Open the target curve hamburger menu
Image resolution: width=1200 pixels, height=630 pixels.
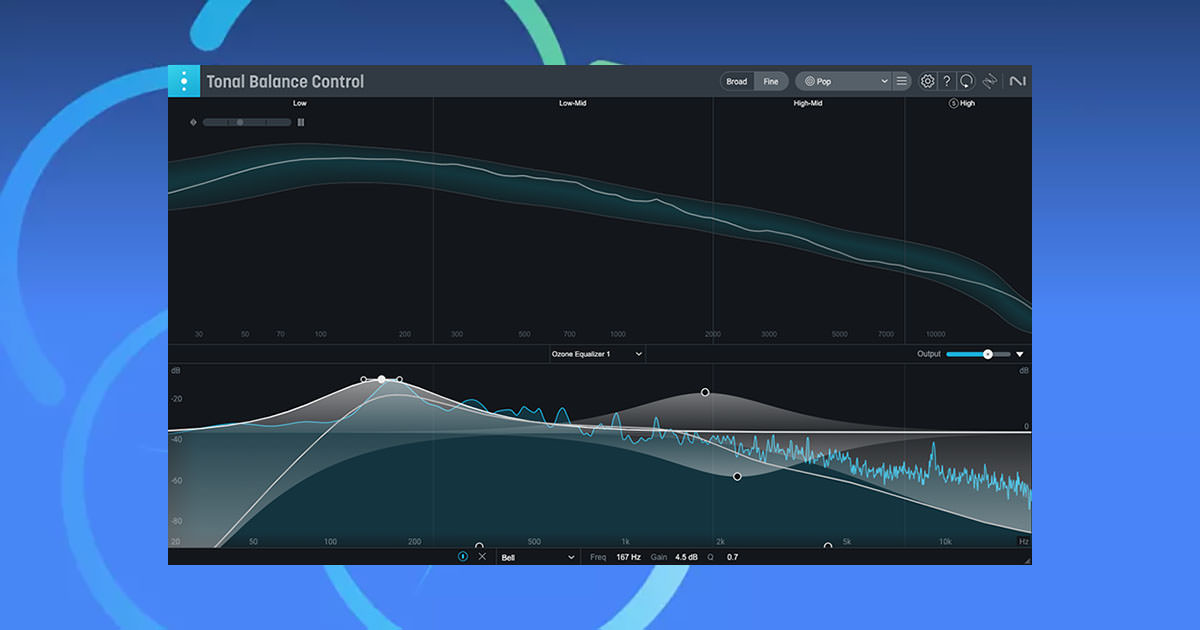coord(901,81)
